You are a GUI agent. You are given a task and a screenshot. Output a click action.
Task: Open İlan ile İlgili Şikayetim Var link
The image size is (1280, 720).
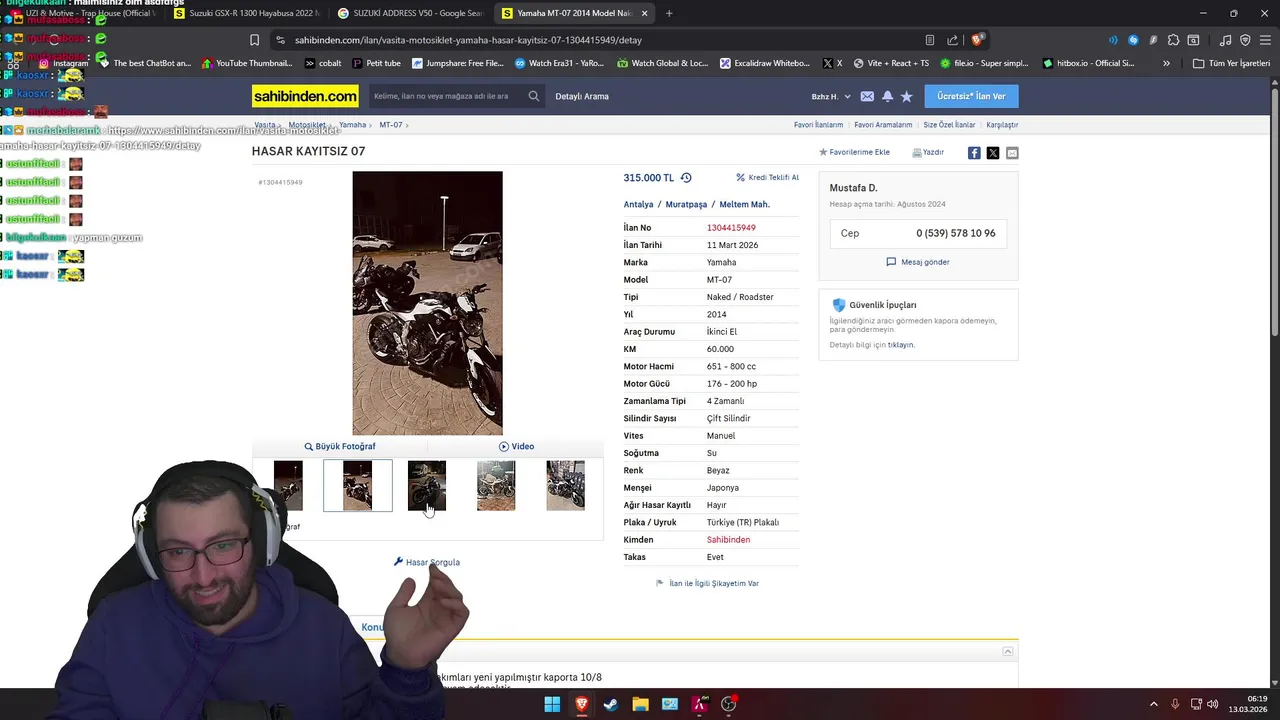tap(707, 583)
